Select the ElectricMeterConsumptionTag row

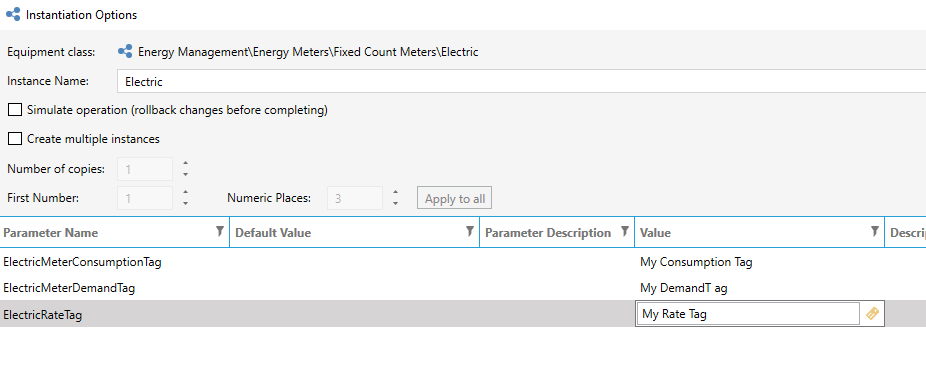(x=463, y=262)
